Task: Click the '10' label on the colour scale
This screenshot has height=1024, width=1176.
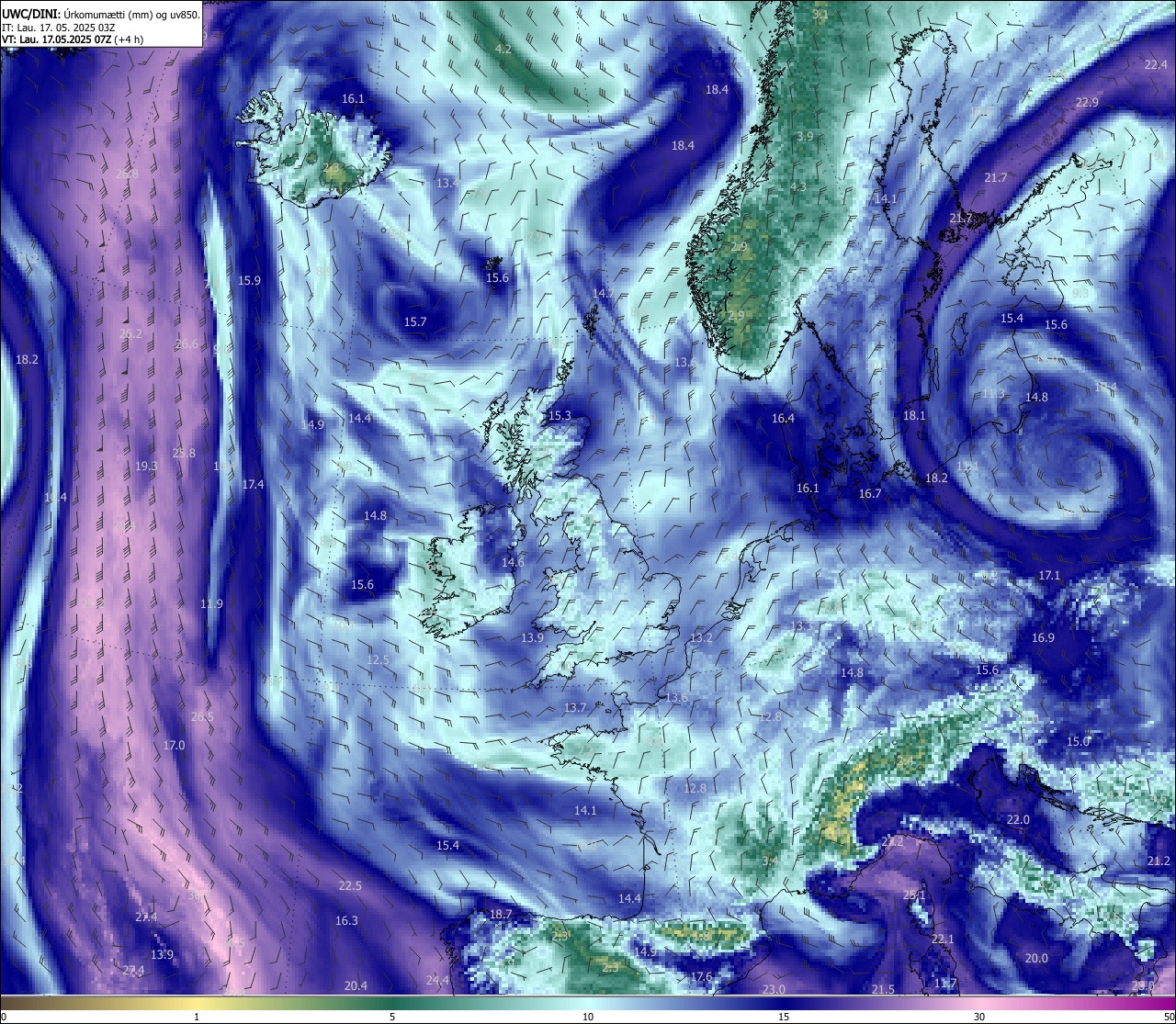Action: tap(588, 1017)
